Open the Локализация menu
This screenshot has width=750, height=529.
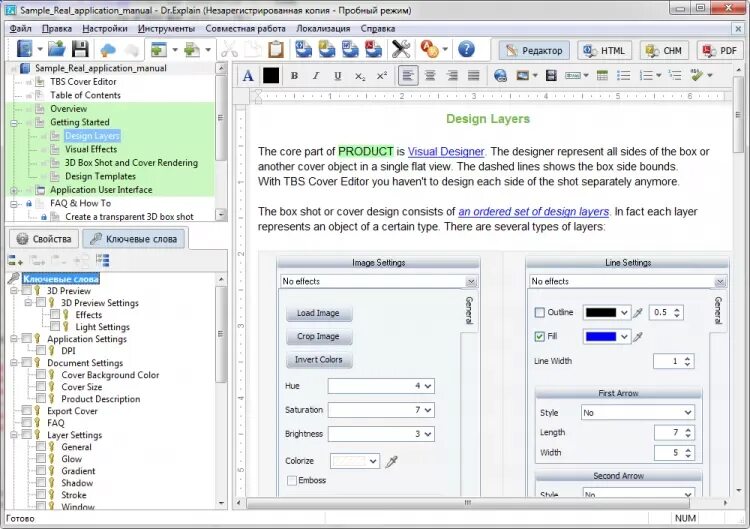click(x=323, y=29)
